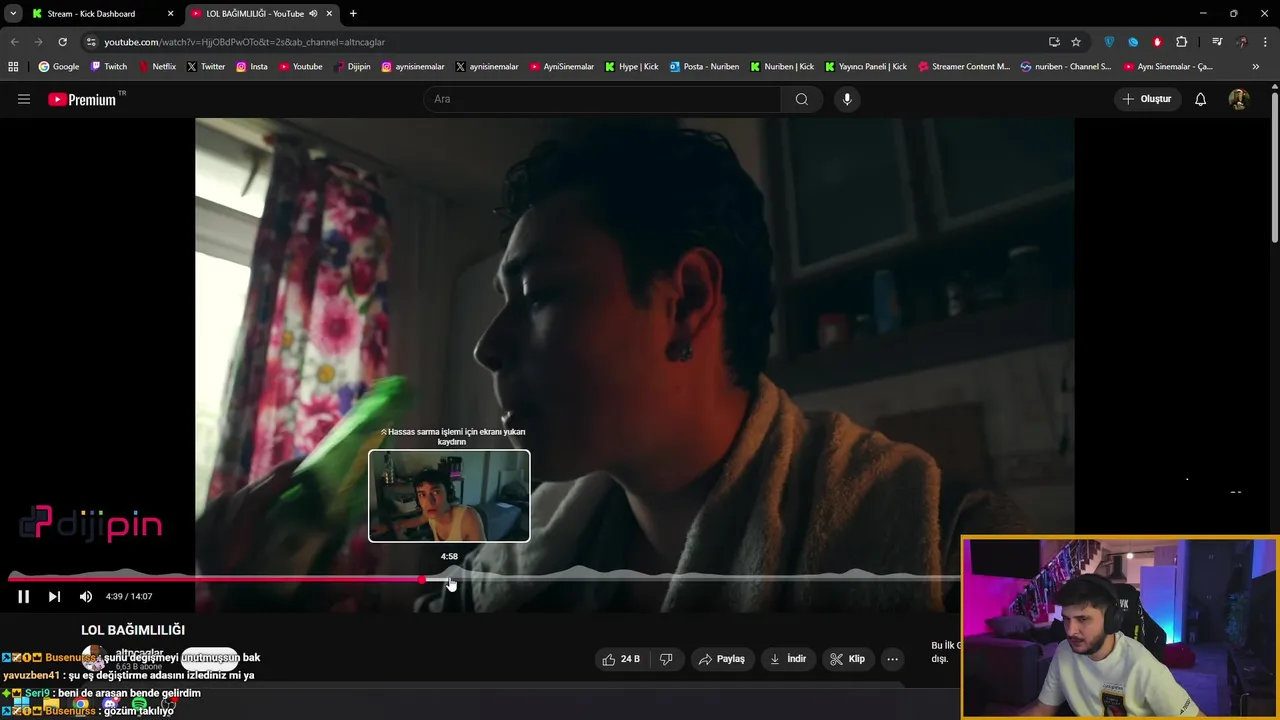The image size is (1280, 720).
Task: Click the address bar URL
Action: point(245,42)
